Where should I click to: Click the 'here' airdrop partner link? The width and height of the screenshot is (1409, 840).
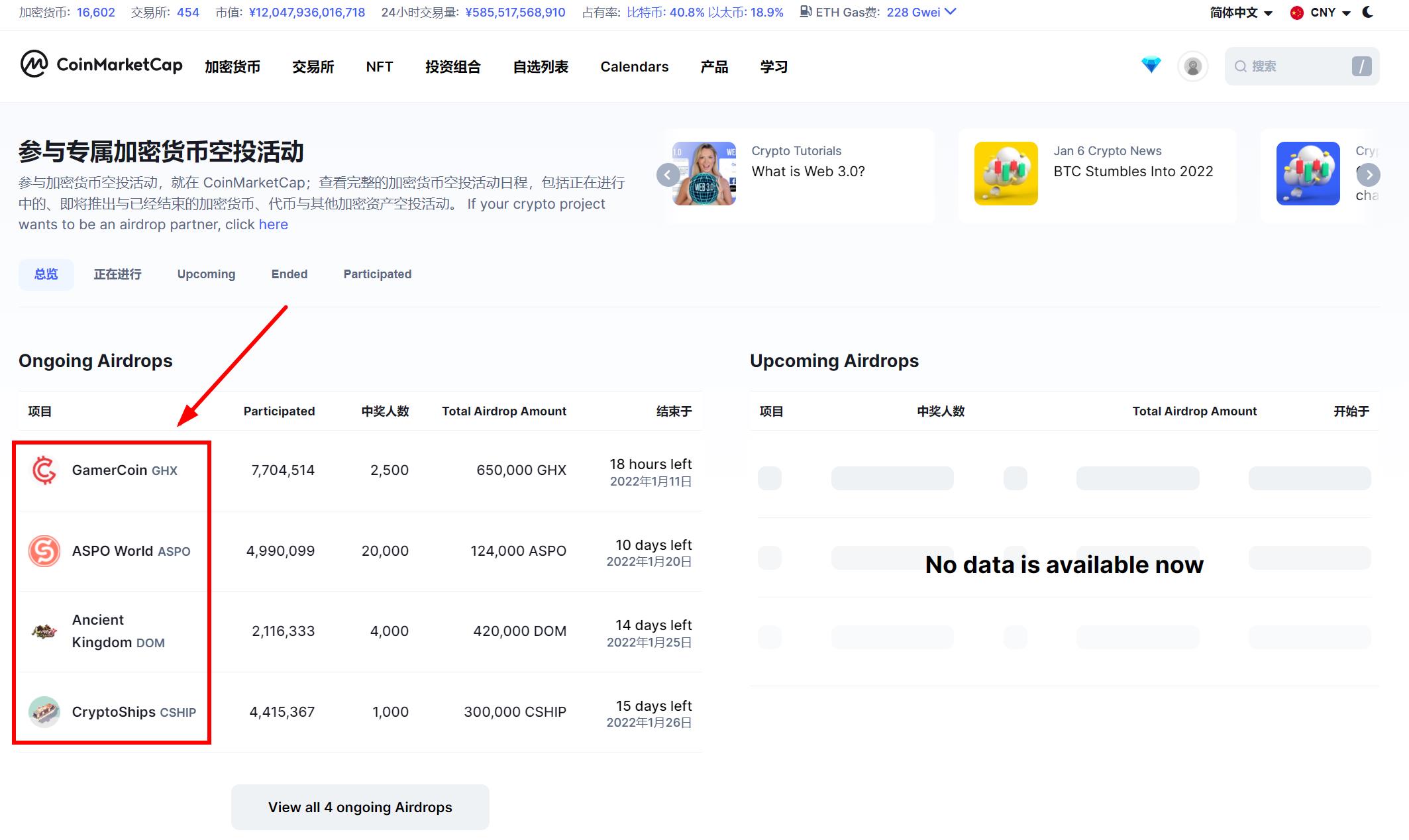click(x=274, y=225)
